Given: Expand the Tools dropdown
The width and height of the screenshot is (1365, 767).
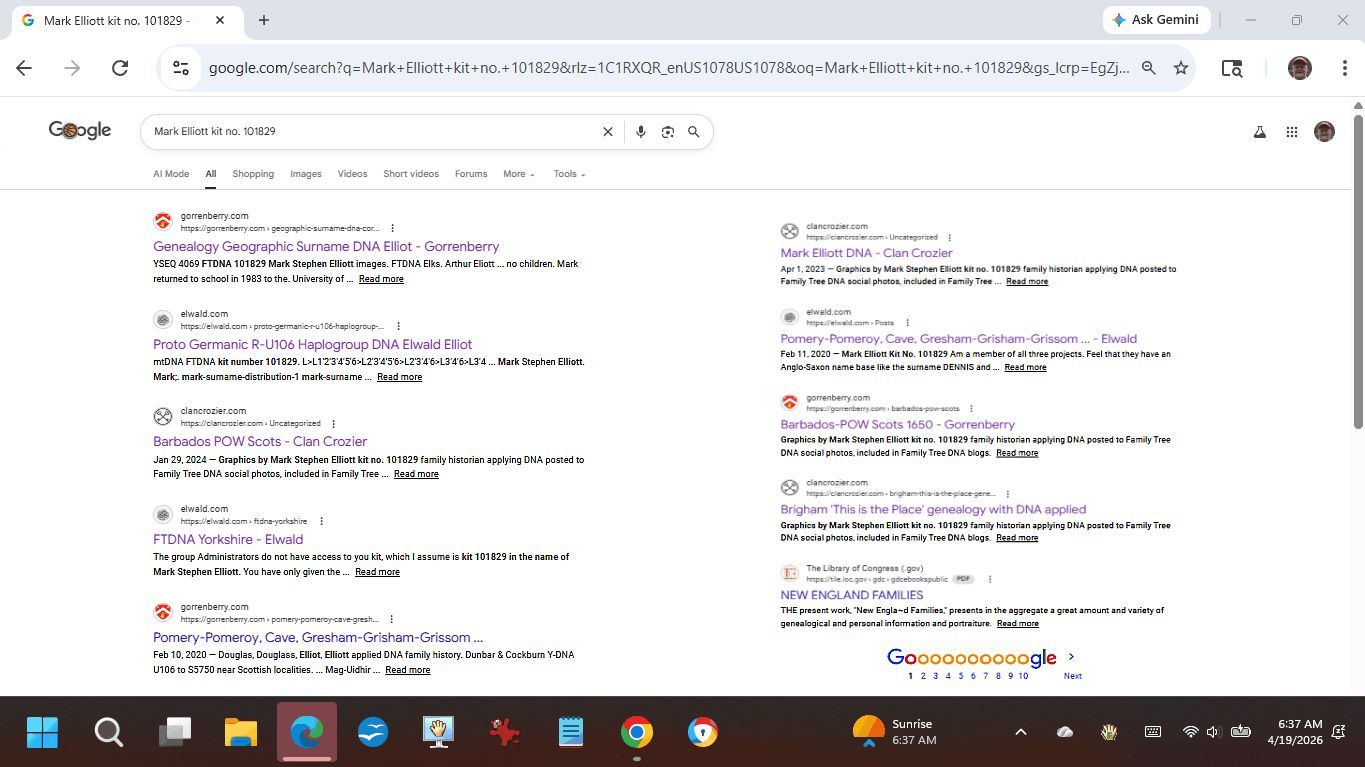Looking at the screenshot, I should tap(569, 174).
